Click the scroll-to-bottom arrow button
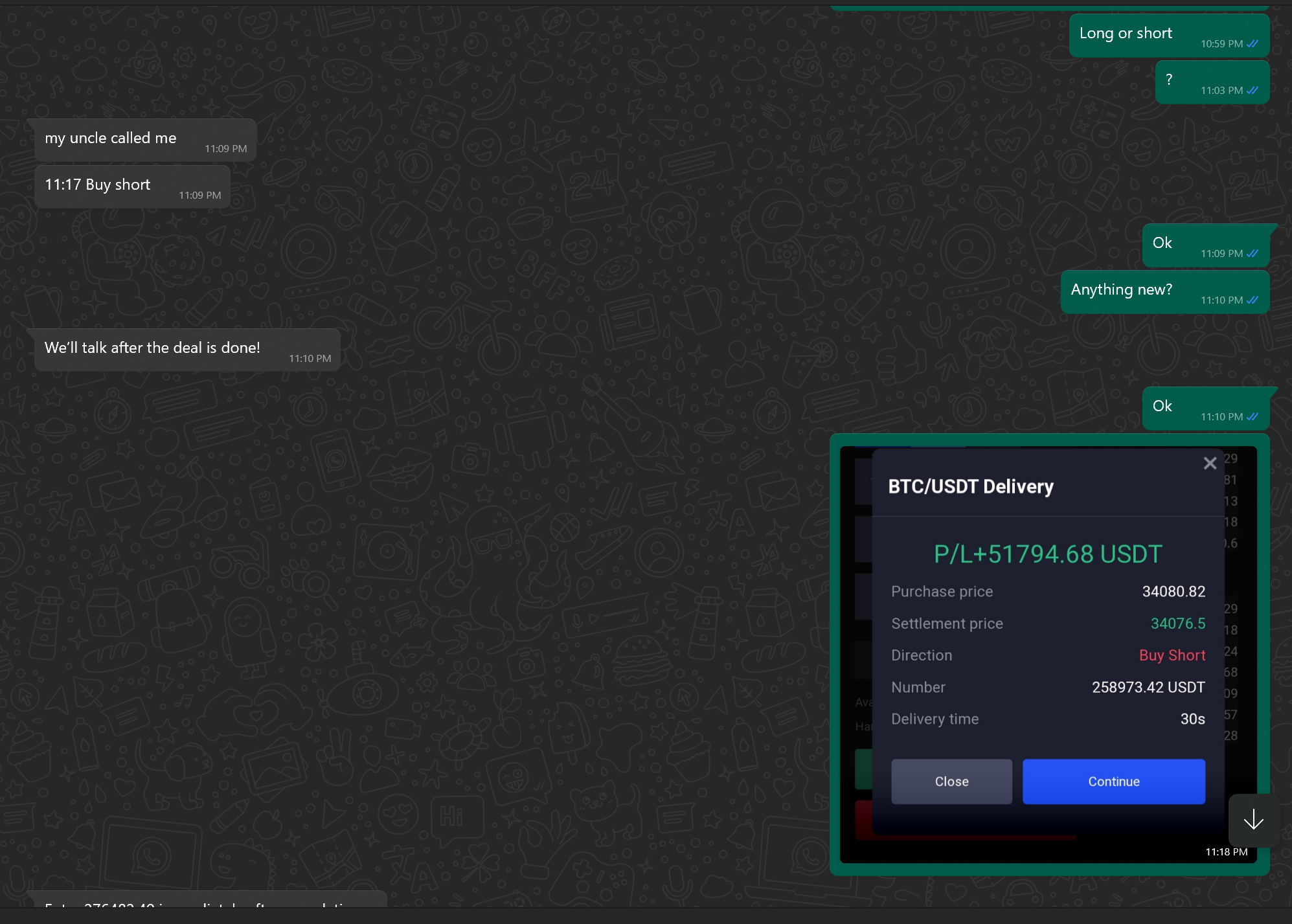 click(x=1253, y=820)
